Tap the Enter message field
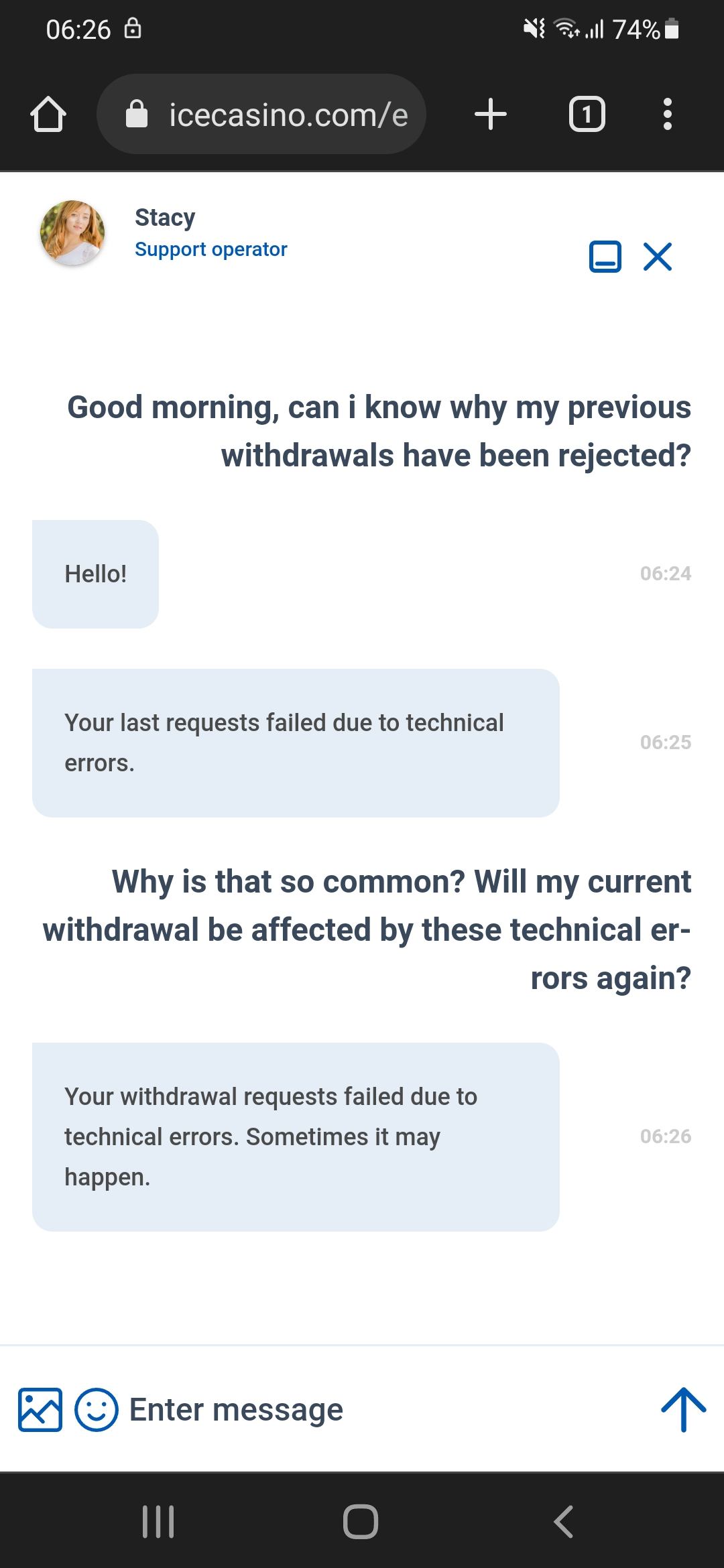 [375, 1409]
